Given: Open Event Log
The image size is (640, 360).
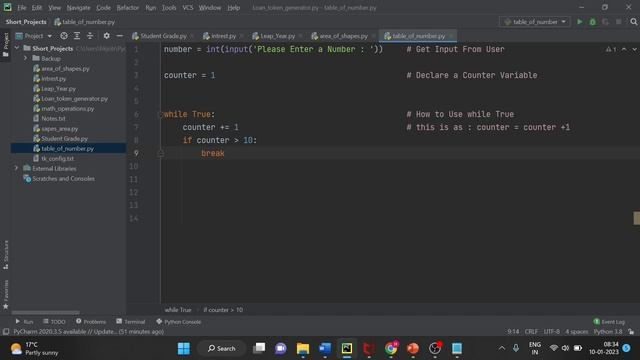Looking at the screenshot, I should (609, 322).
